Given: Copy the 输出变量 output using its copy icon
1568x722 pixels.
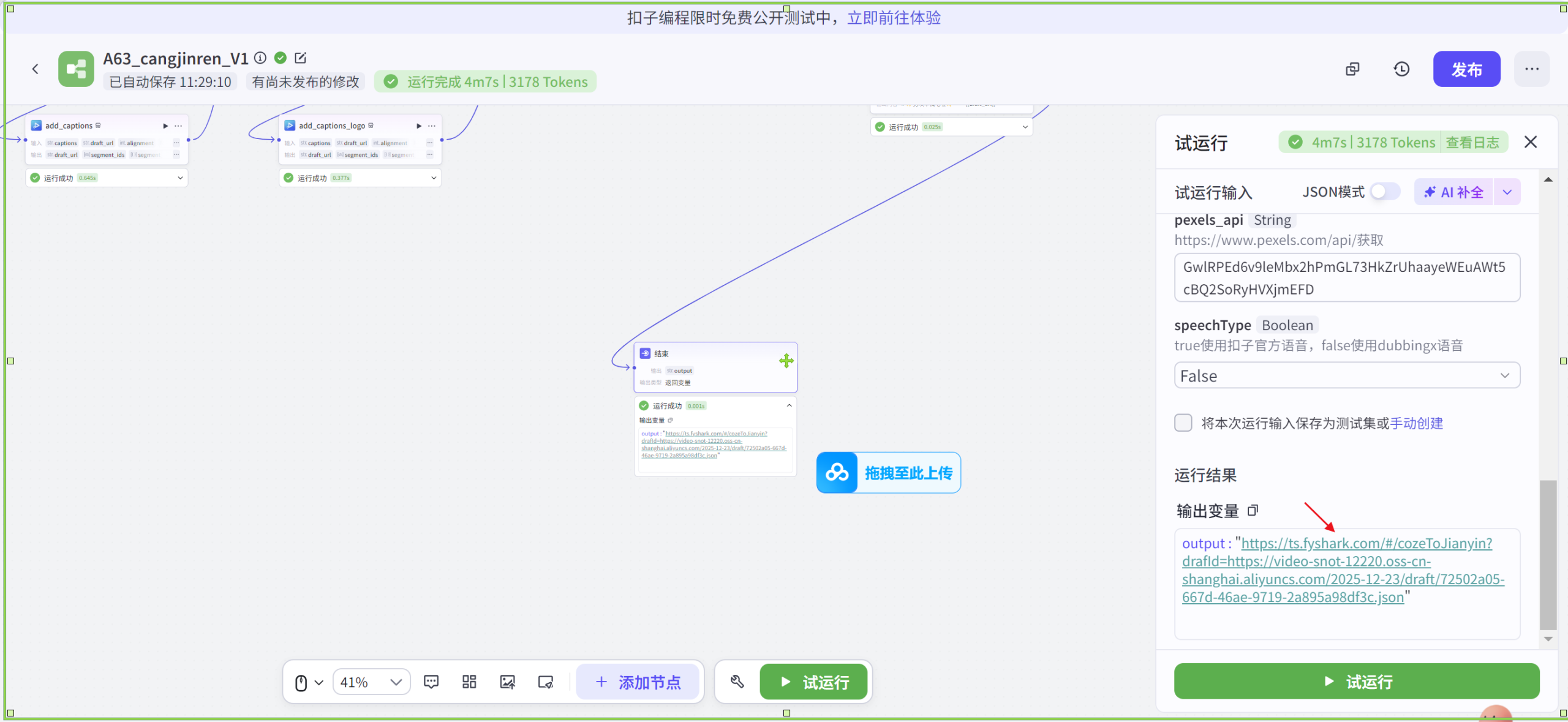Looking at the screenshot, I should [x=1253, y=510].
